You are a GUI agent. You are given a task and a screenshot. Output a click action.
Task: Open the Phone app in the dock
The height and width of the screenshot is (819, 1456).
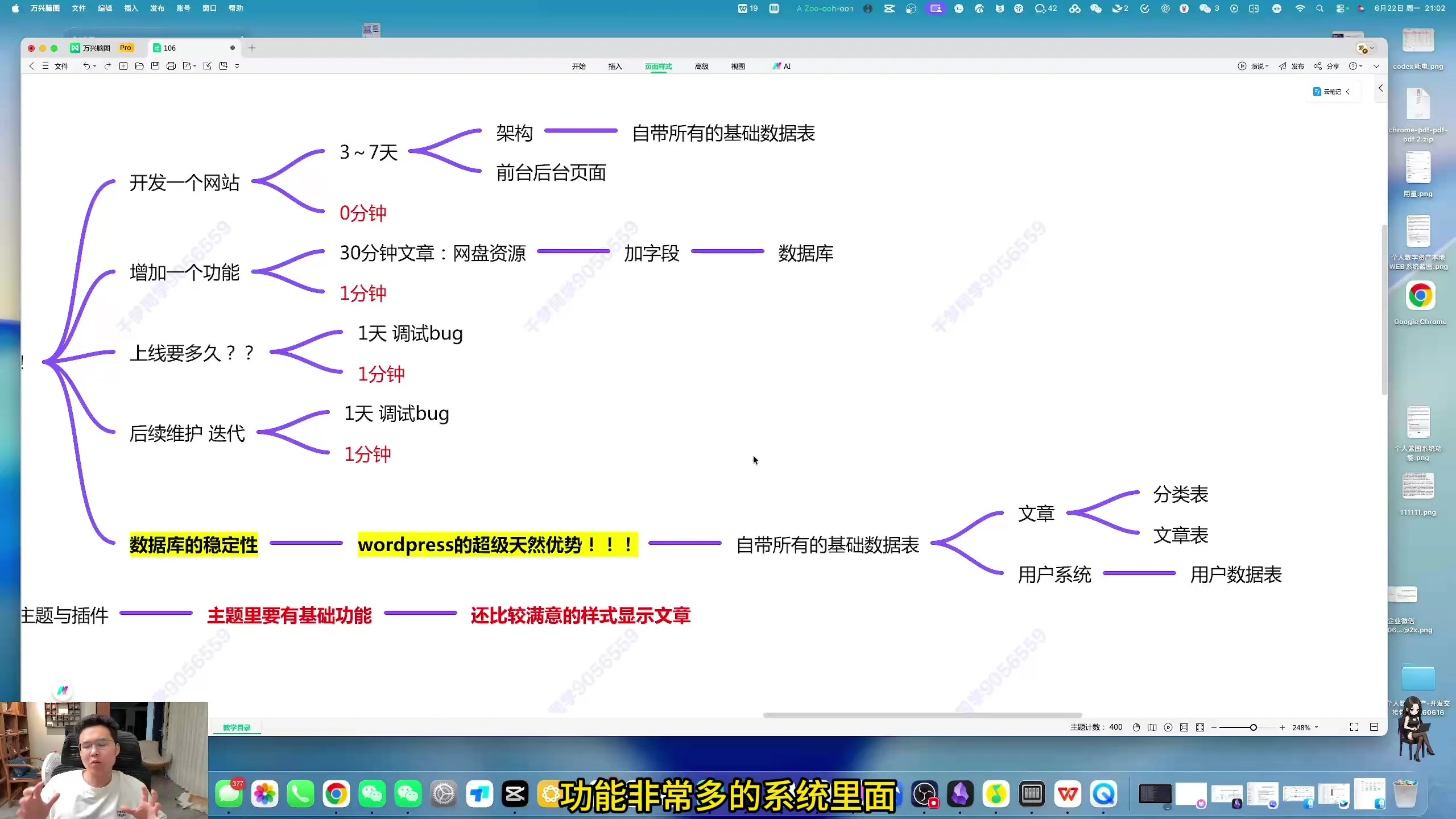click(300, 794)
